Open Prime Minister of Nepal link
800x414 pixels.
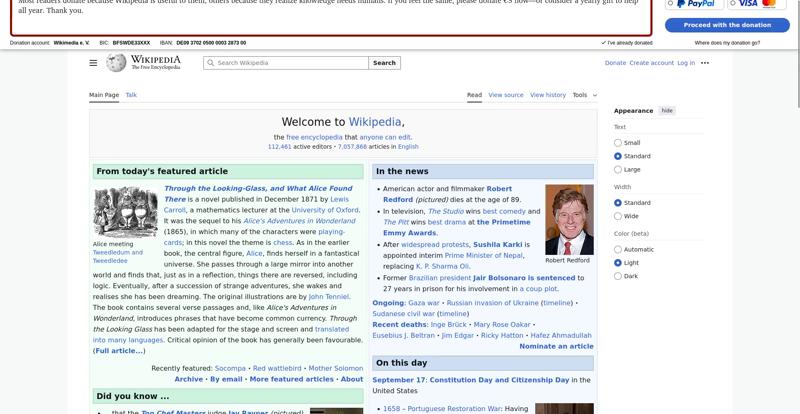click(484, 255)
